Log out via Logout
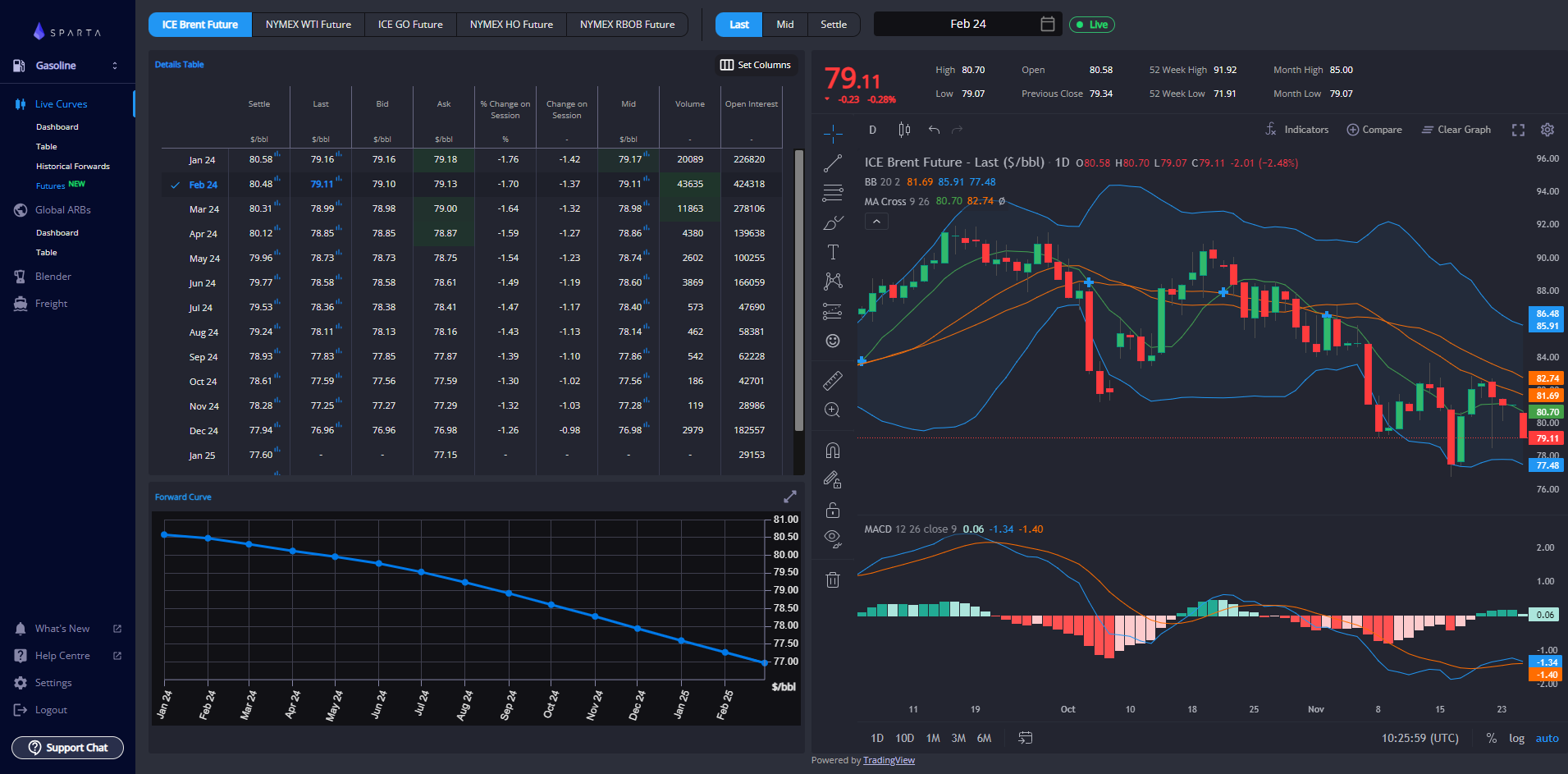The width and height of the screenshot is (1568, 774). [40, 710]
